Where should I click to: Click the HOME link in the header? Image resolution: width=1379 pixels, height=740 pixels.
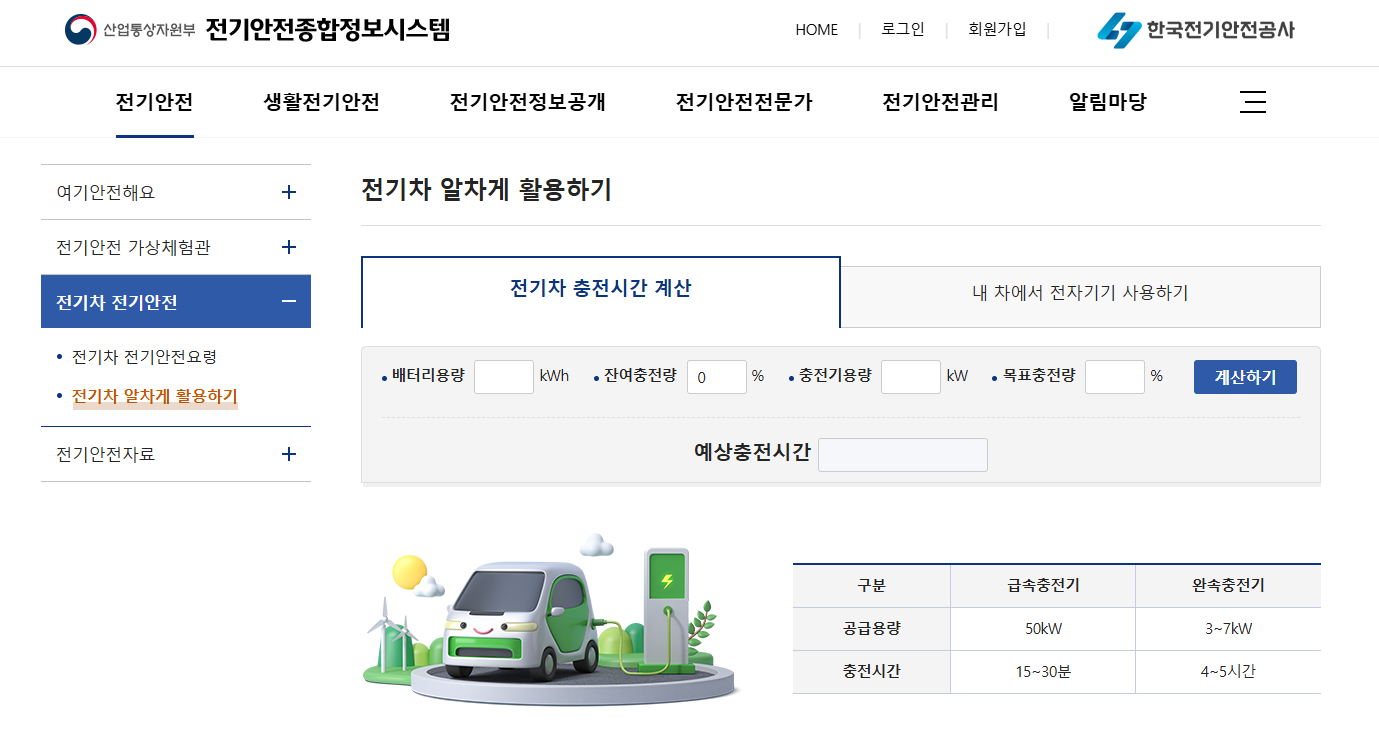(816, 29)
